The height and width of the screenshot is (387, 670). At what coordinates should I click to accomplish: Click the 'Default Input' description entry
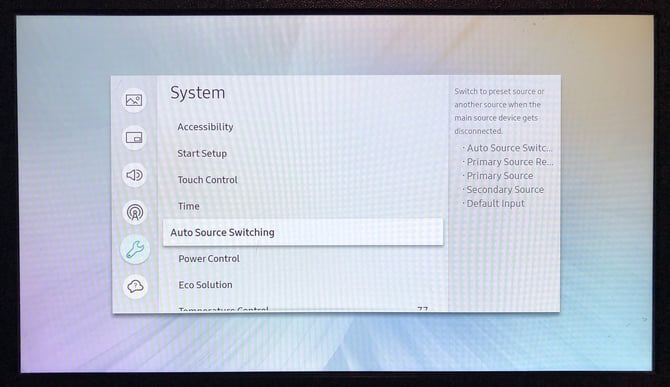[495, 203]
